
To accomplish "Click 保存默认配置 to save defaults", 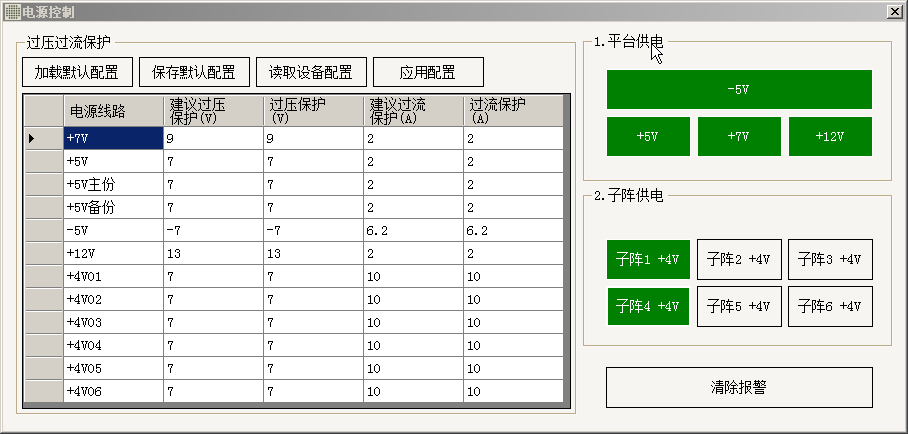I will [x=194, y=72].
